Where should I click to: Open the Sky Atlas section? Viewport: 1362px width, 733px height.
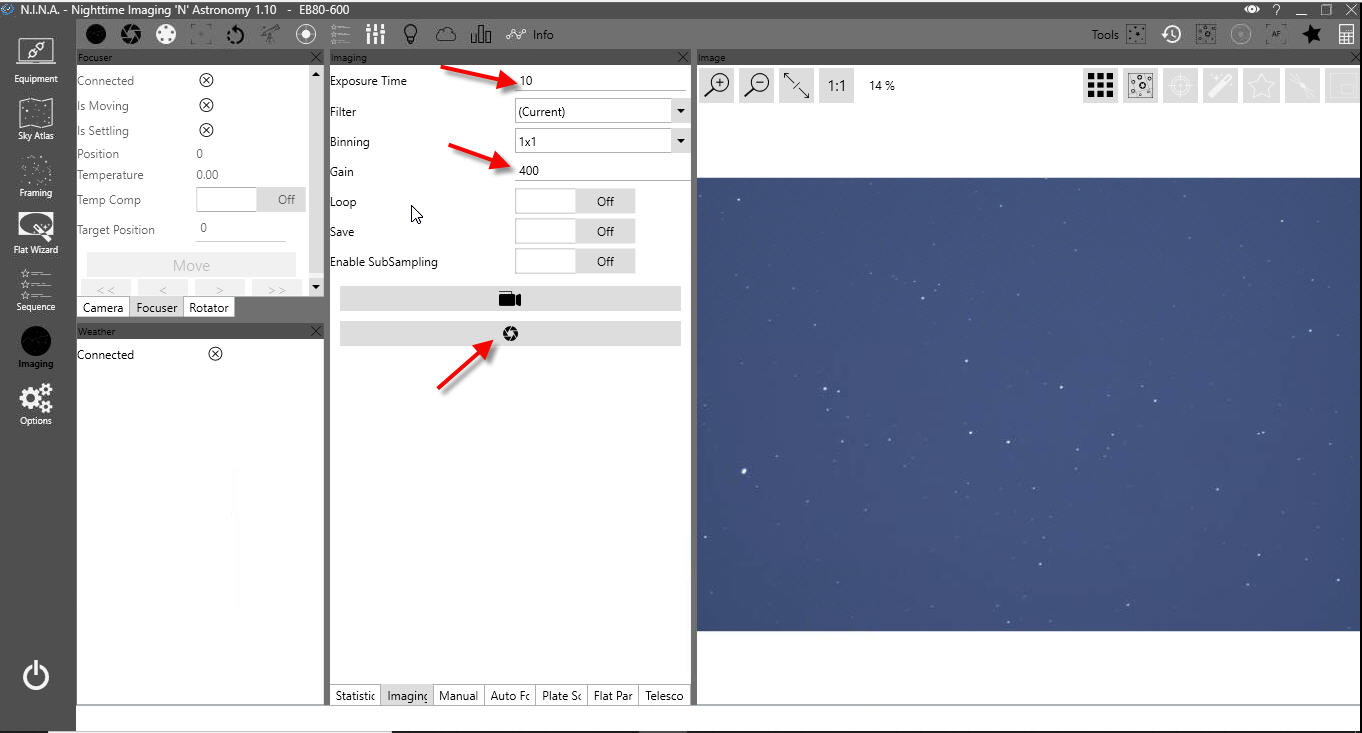[x=36, y=118]
